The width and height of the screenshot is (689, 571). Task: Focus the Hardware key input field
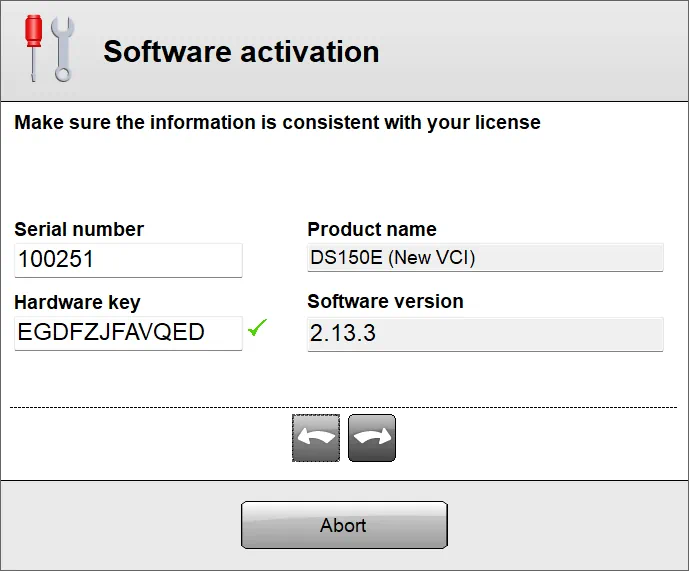point(128,333)
